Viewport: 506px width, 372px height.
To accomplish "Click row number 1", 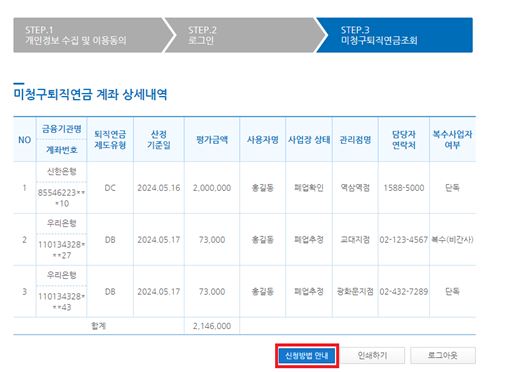I will (25, 188).
